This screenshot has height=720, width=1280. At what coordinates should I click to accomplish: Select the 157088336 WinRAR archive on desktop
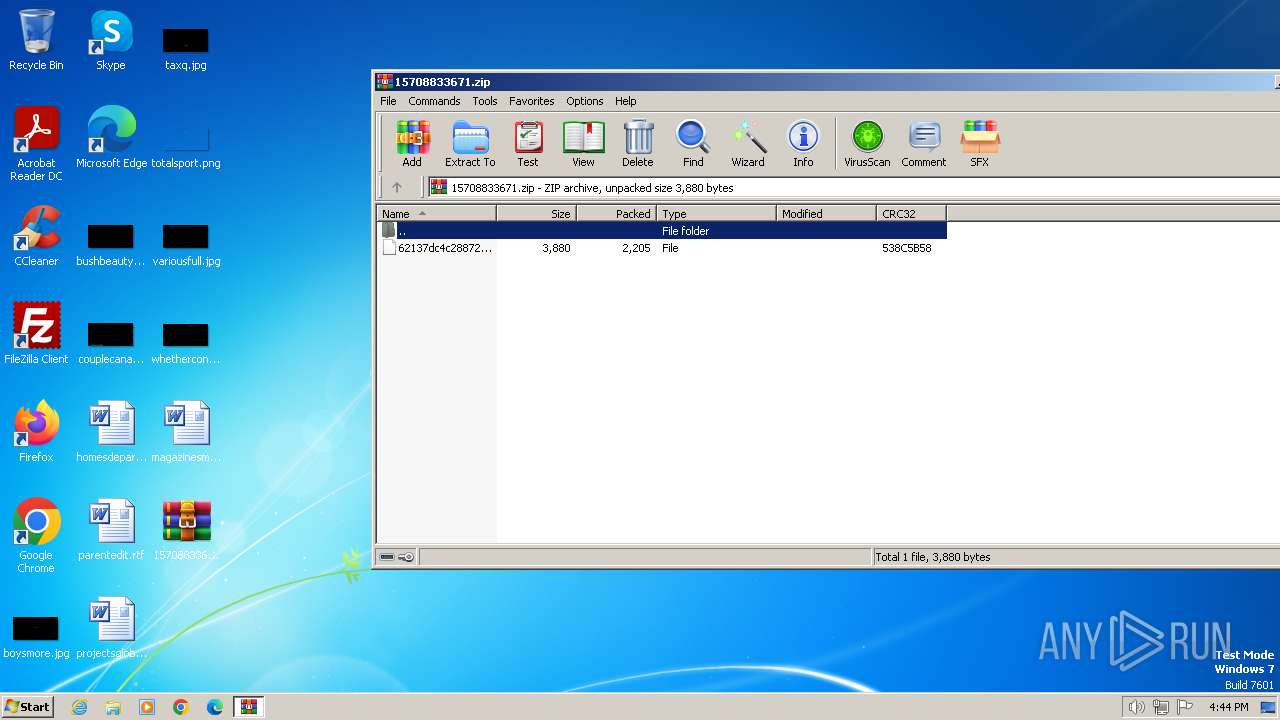186,529
